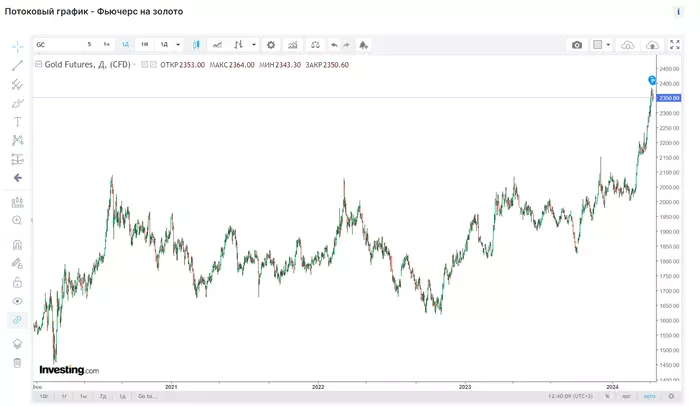This screenshot has height=407, width=700.
Task: Show the 10г date range
Action: tap(44, 396)
